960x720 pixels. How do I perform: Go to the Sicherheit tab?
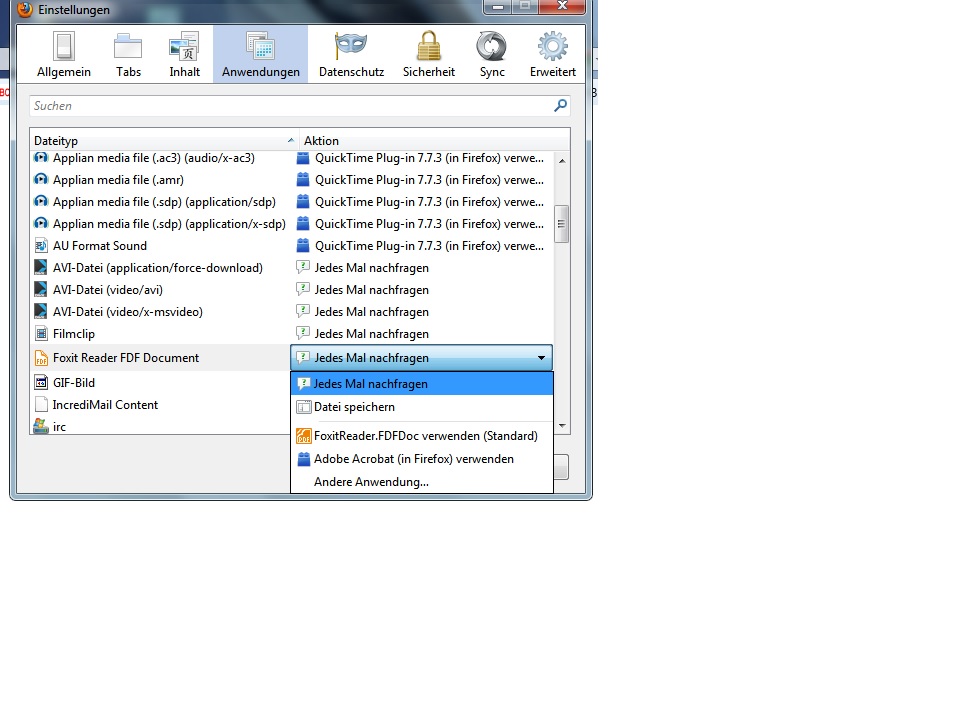(x=429, y=54)
